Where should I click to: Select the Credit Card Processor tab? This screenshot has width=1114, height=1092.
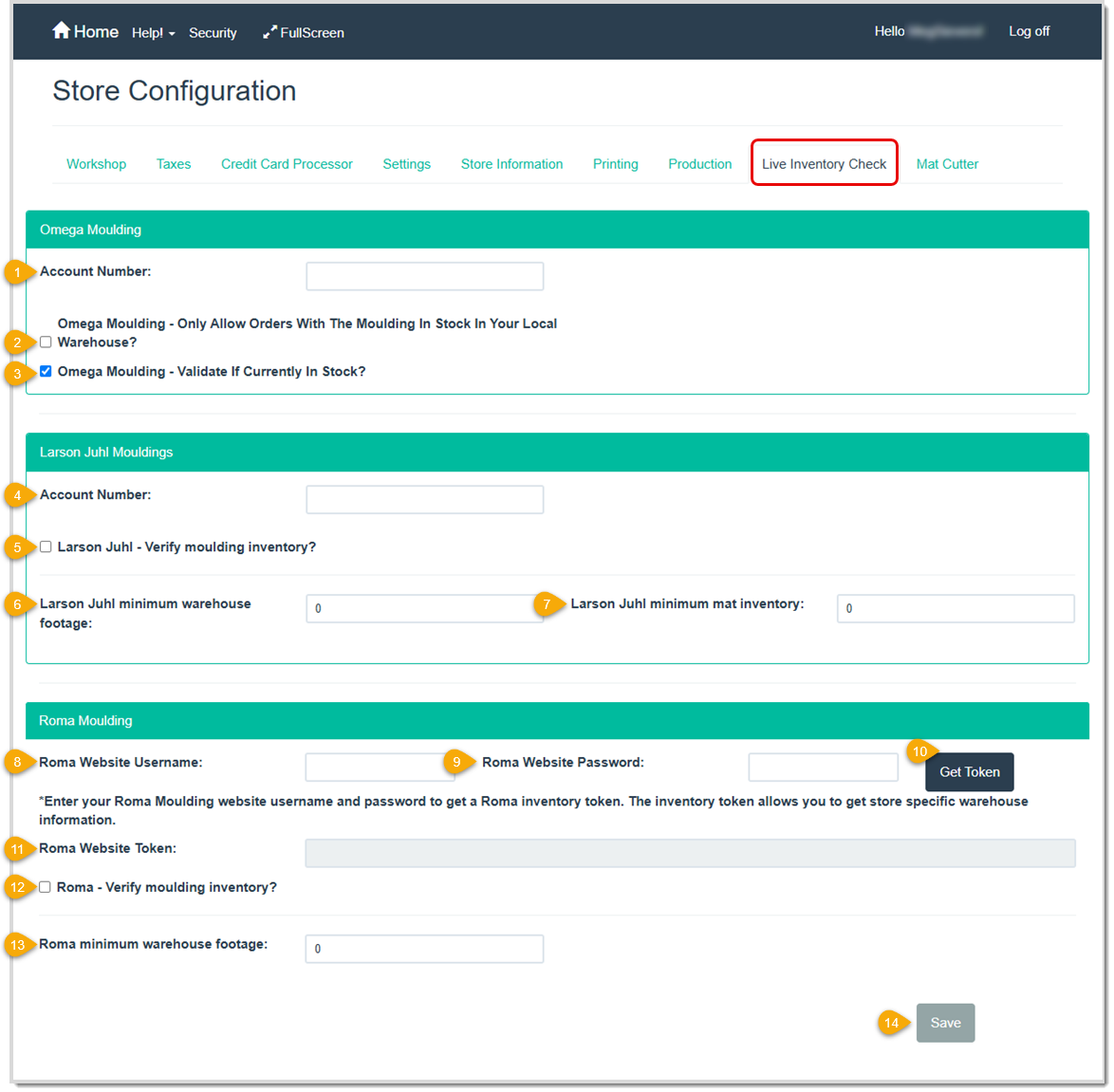tap(287, 163)
